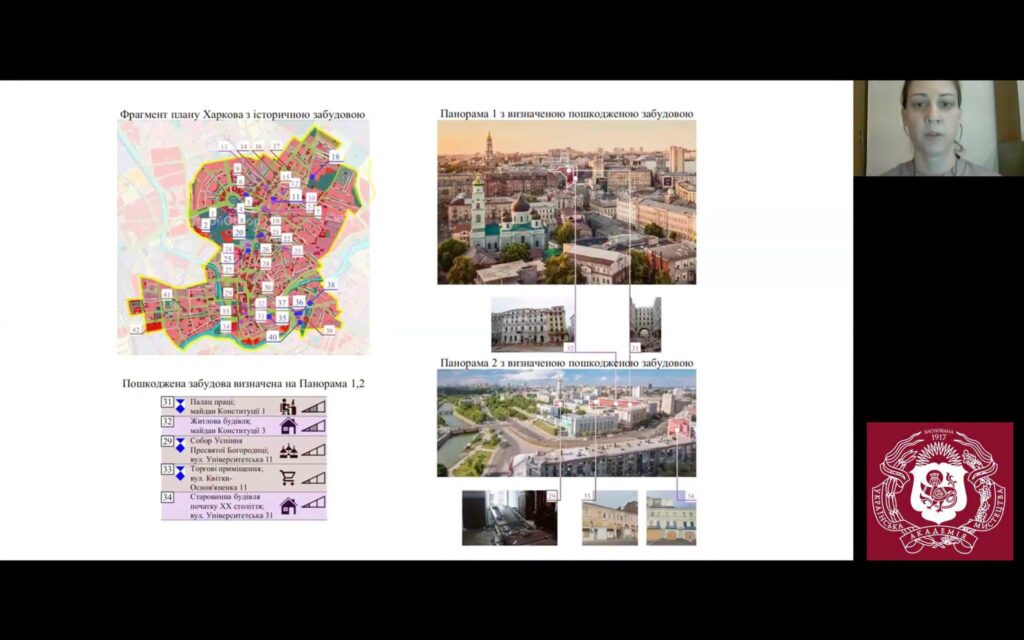Image resolution: width=1024 pixels, height=640 pixels.
Task: Click the blue hourglass marker in row 33
Action: coord(180,473)
